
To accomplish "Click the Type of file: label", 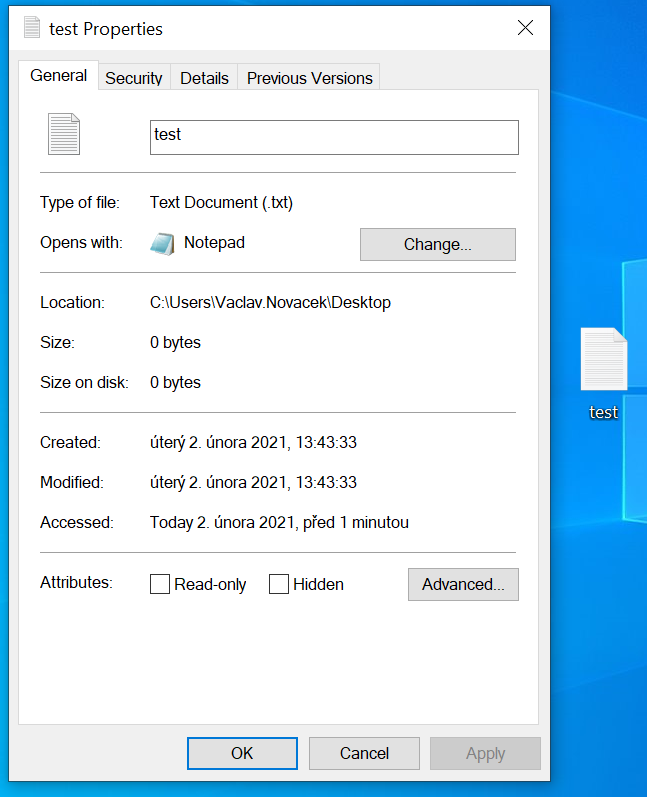I will click(80, 202).
